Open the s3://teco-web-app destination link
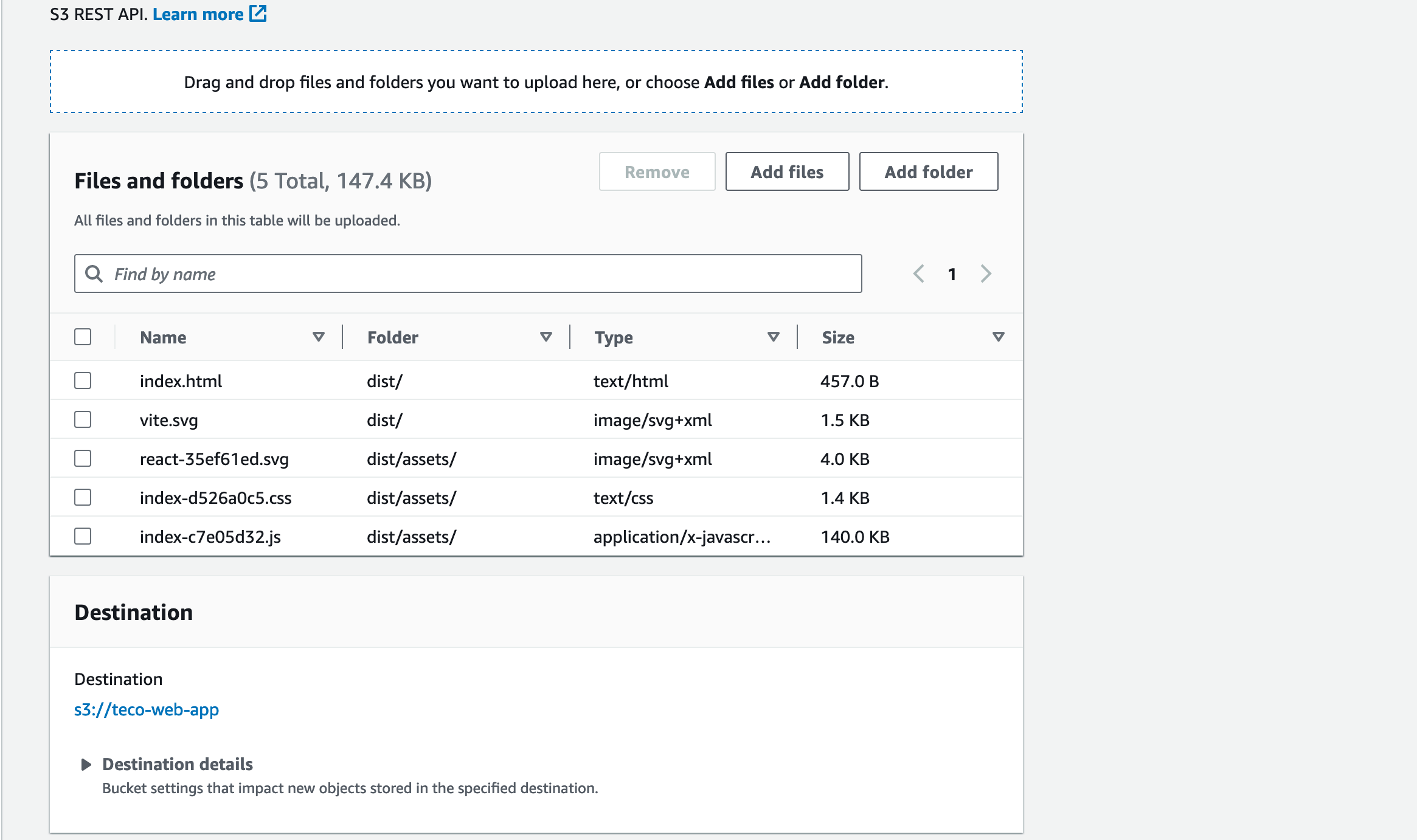 pyautogui.click(x=147, y=710)
